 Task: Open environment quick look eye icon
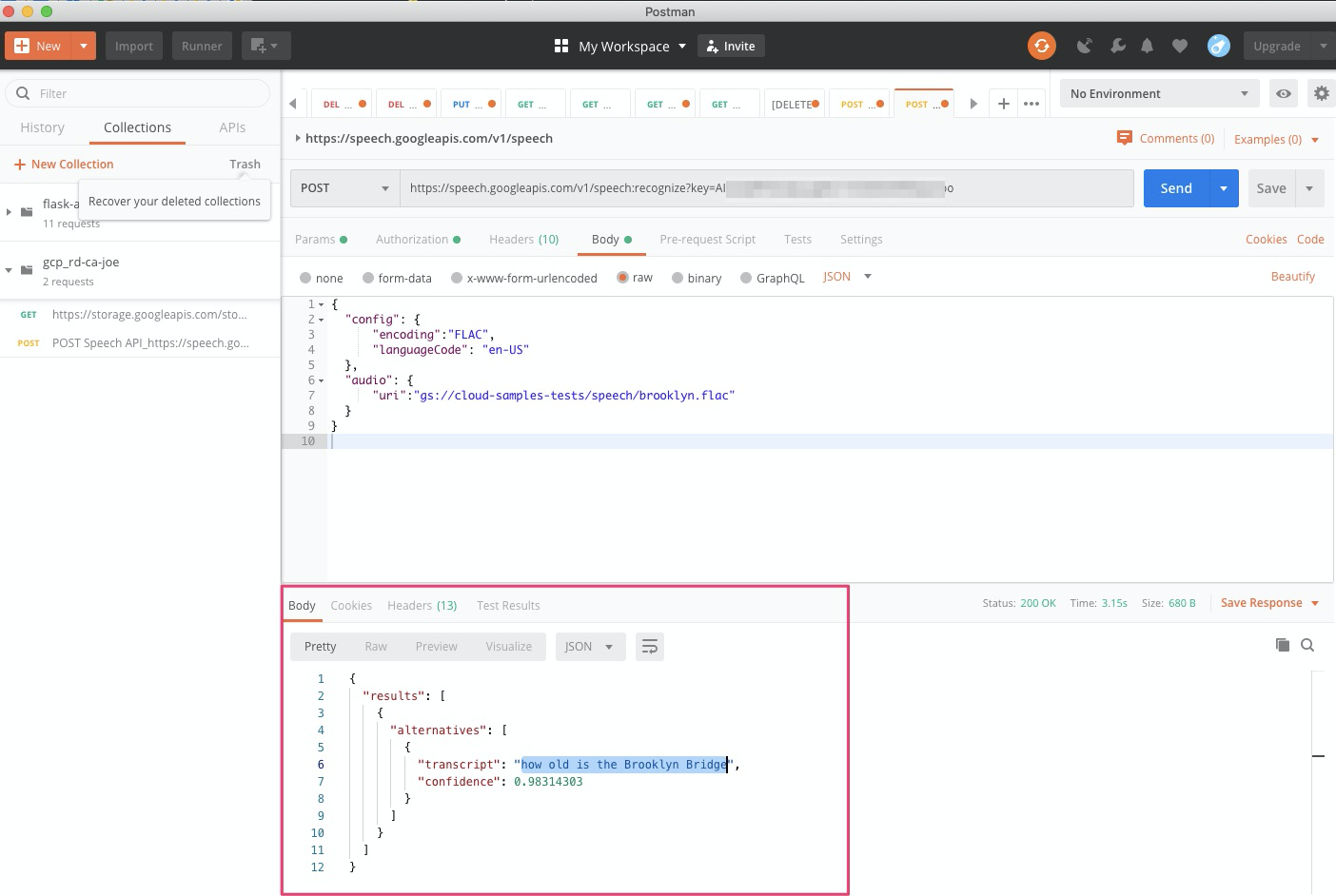pyautogui.click(x=1284, y=93)
